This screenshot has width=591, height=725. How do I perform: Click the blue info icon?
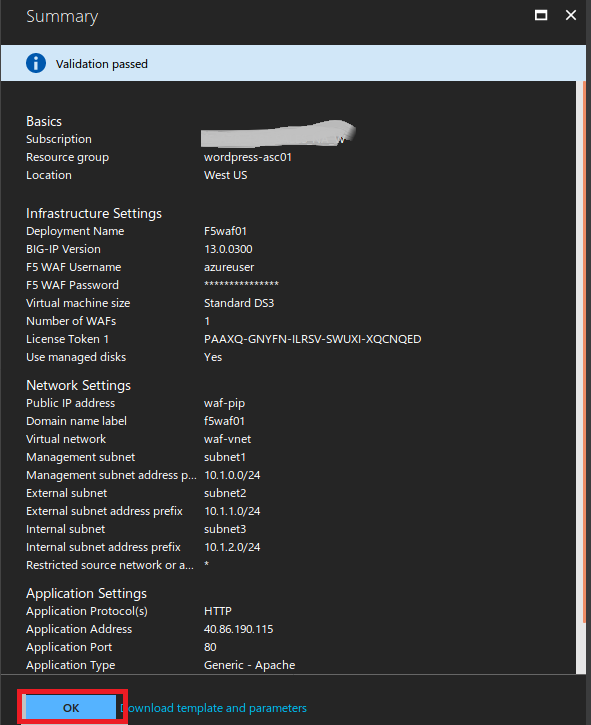click(x=36, y=63)
